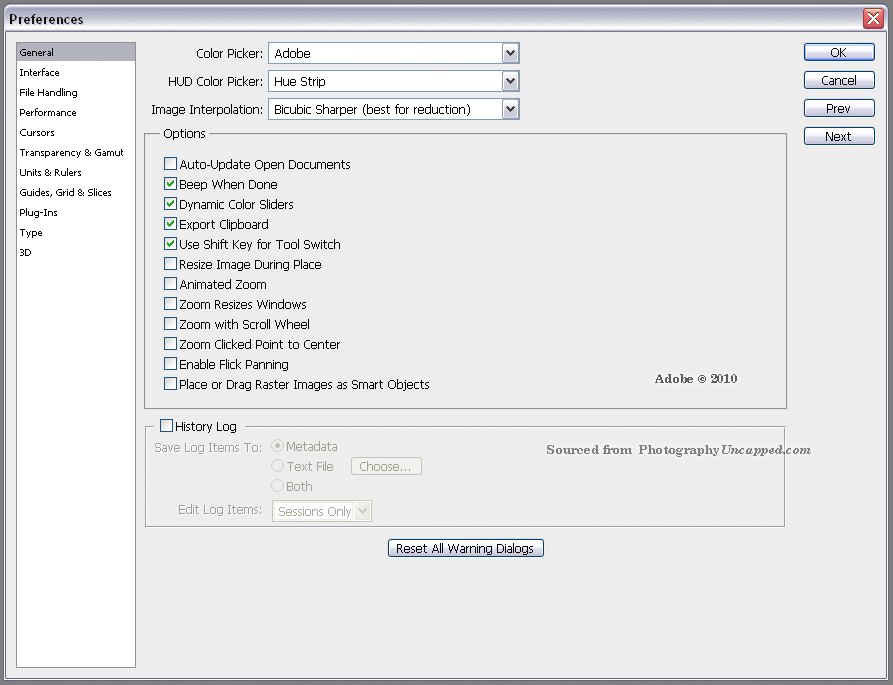The image size is (893, 685).
Task: Open the Performance preferences section
Action: [47, 112]
